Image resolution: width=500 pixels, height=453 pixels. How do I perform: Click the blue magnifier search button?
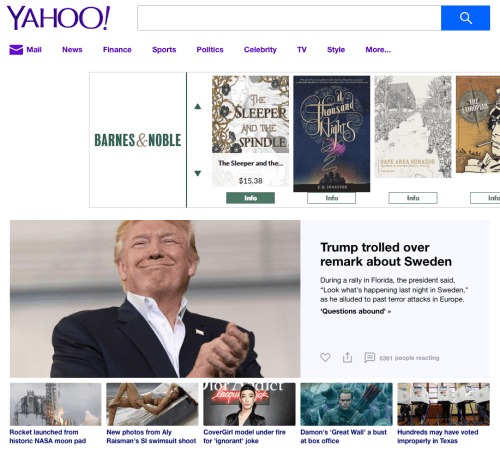coord(465,18)
